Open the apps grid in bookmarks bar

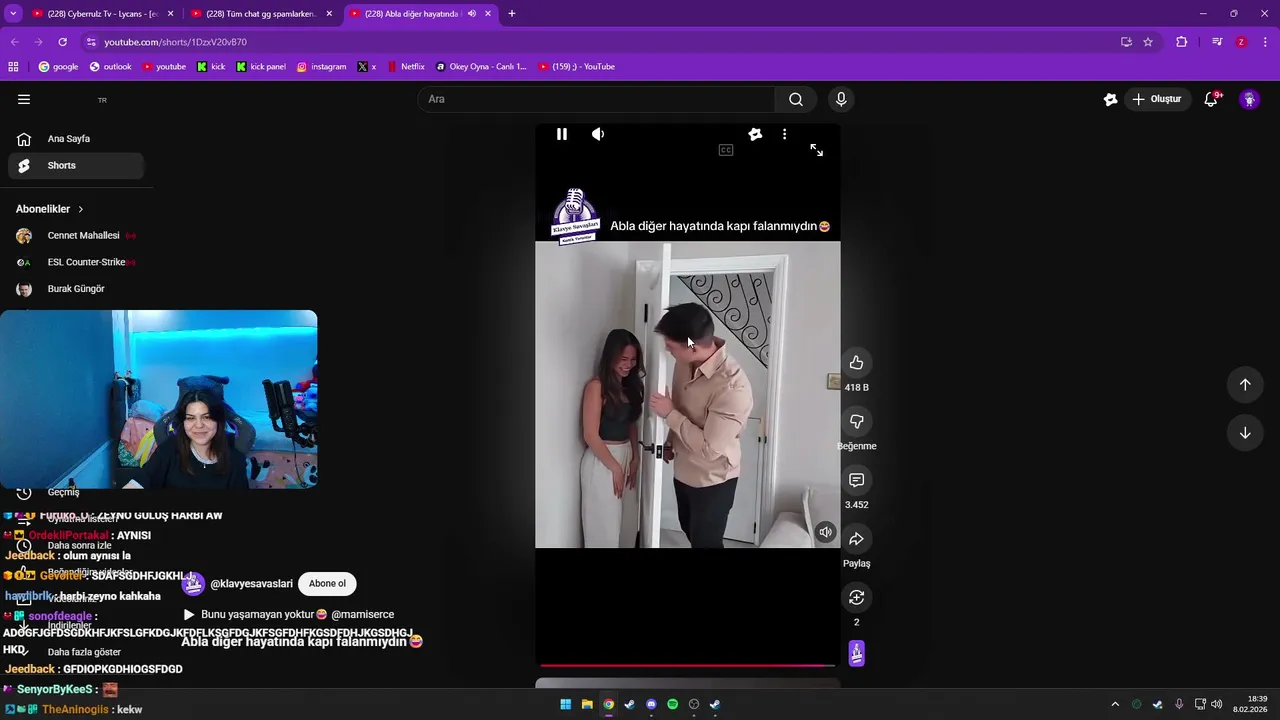coord(13,67)
